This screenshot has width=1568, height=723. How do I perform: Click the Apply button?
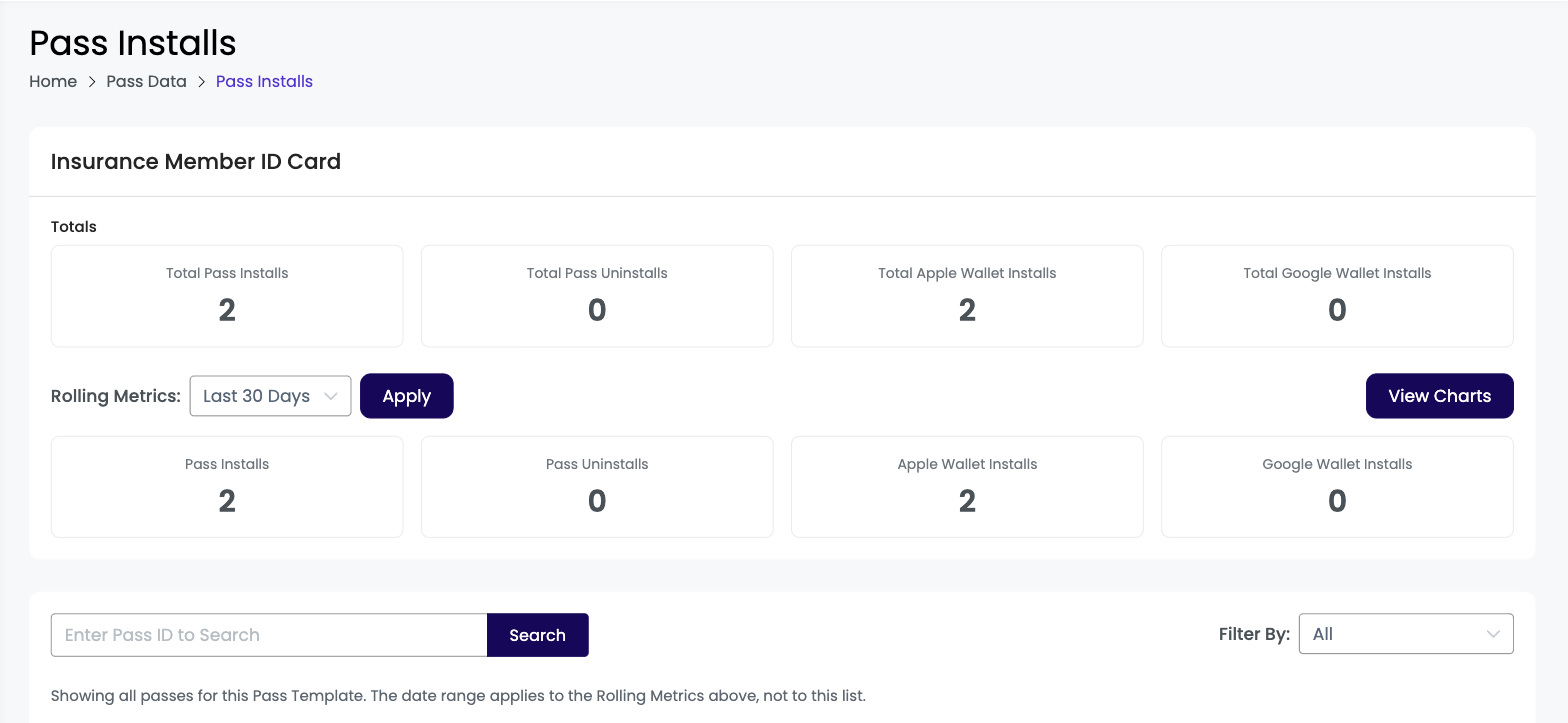click(407, 396)
